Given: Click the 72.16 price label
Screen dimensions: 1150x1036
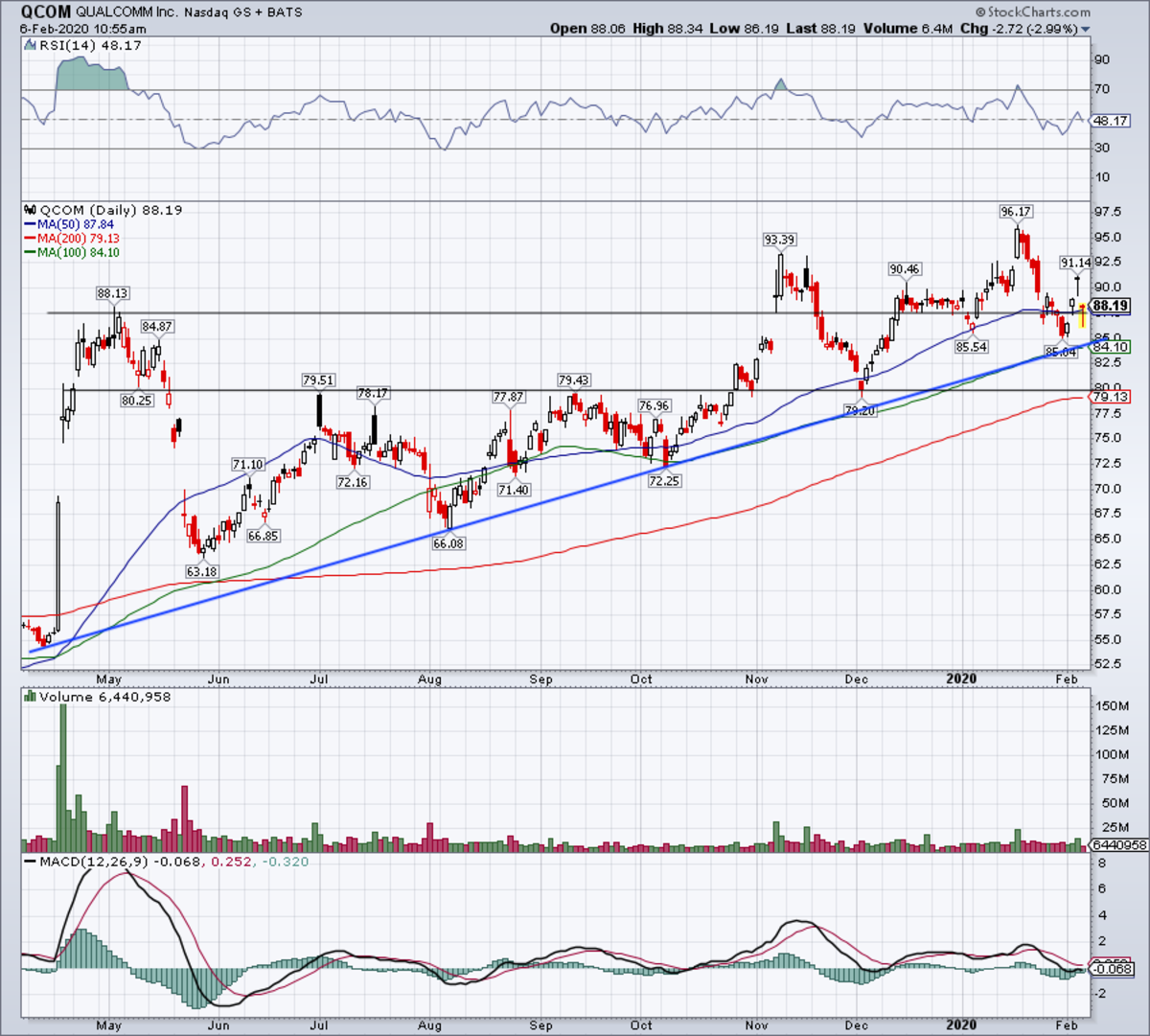Looking at the screenshot, I should point(353,482).
